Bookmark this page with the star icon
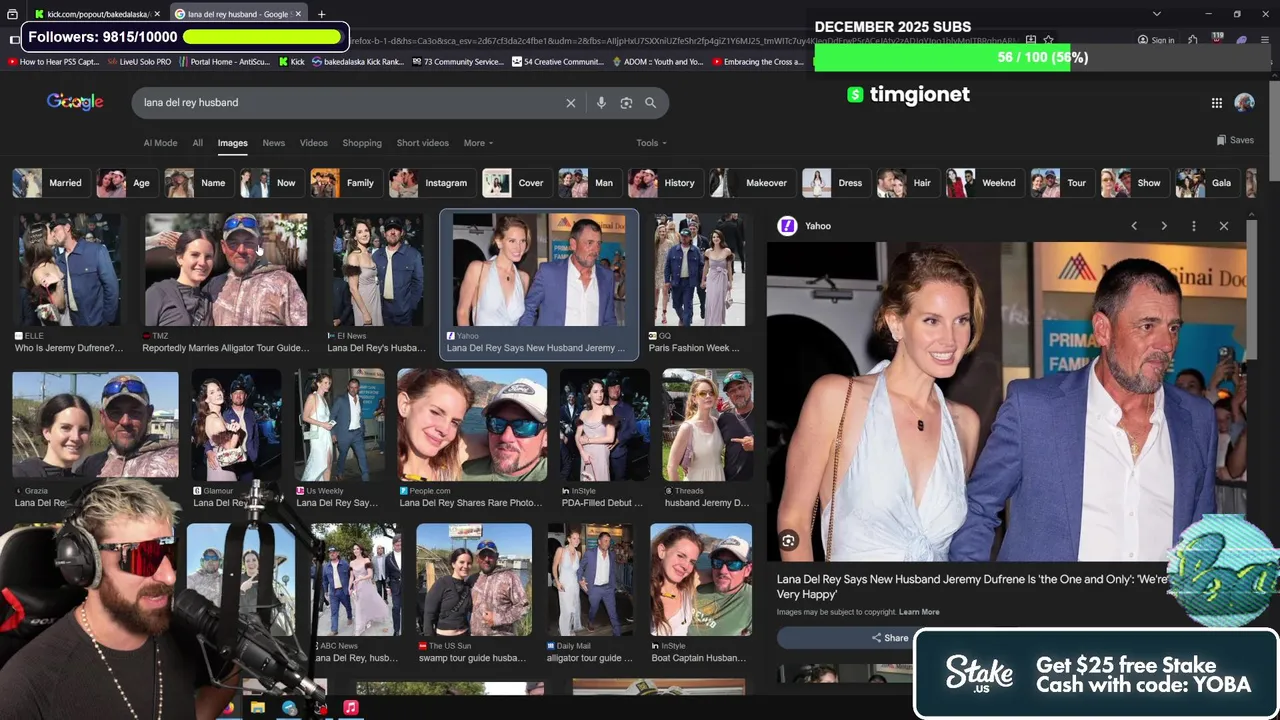The image size is (1280, 720). [1048, 40]
